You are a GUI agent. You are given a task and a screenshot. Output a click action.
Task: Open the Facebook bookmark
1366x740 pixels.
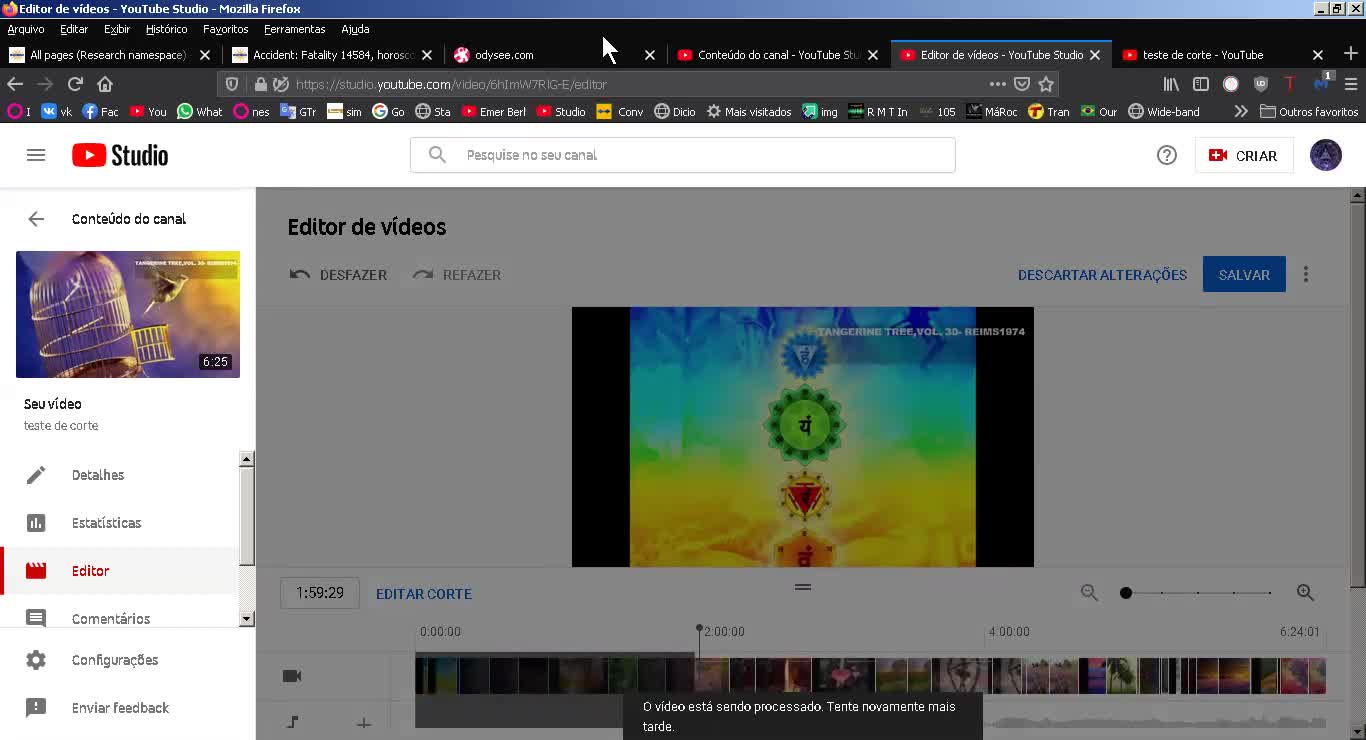(100, 112)
